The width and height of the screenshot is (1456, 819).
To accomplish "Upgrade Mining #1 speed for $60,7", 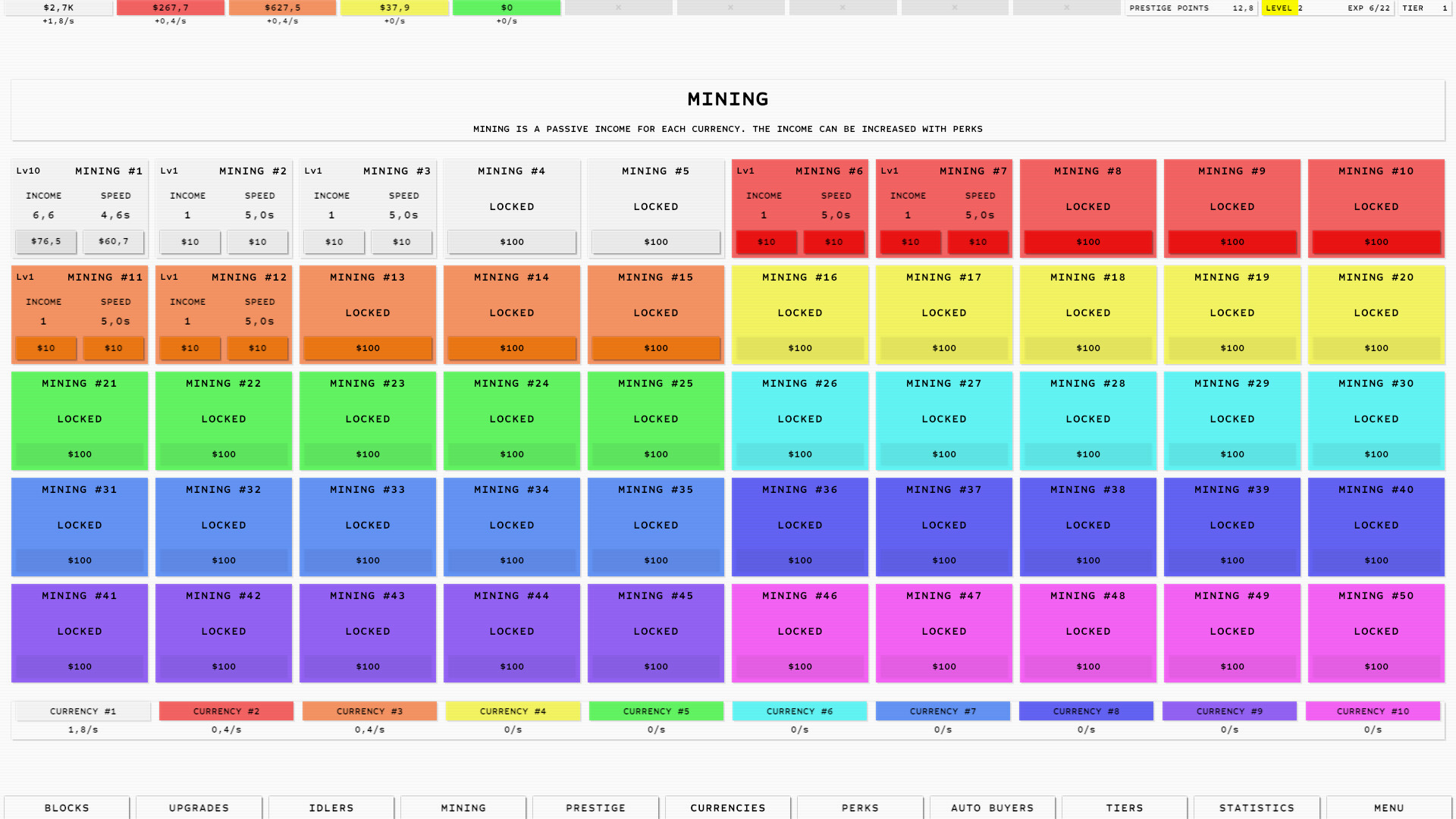I will coord(114,241).
